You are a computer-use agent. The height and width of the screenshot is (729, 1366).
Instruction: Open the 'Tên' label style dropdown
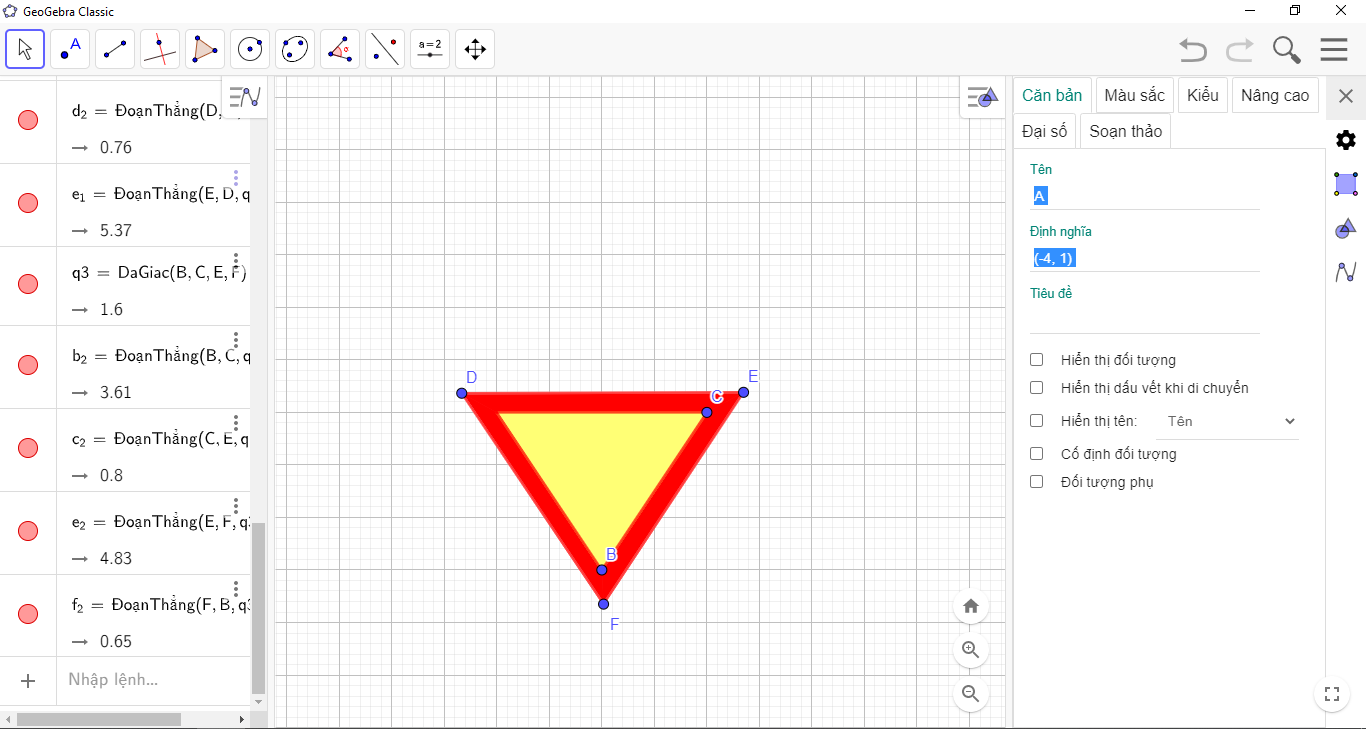click(x=1227, y=422)
